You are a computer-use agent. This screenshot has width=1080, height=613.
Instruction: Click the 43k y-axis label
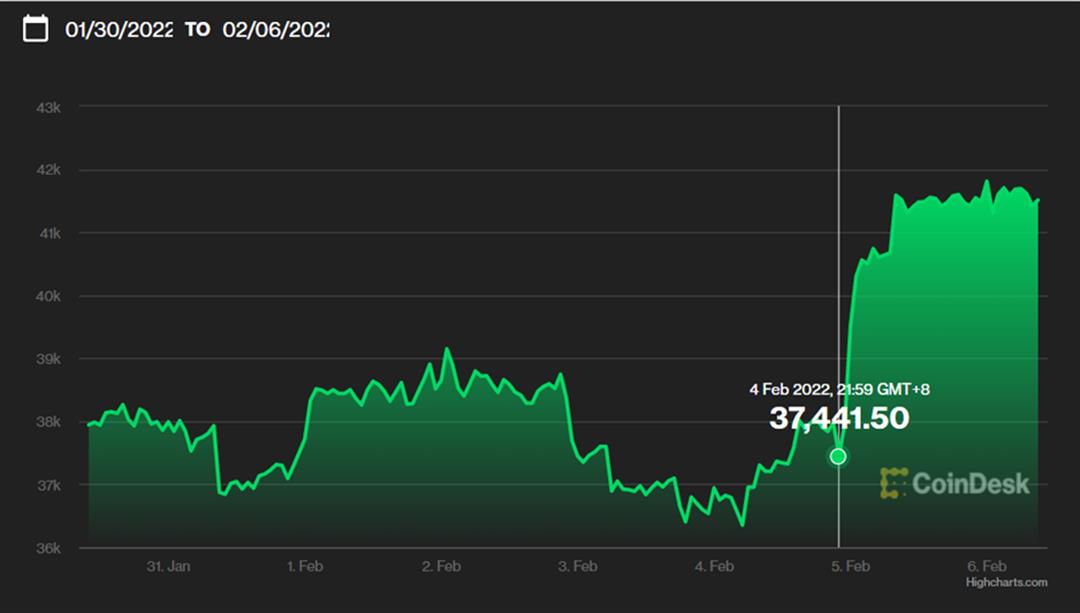pos(48,107)
